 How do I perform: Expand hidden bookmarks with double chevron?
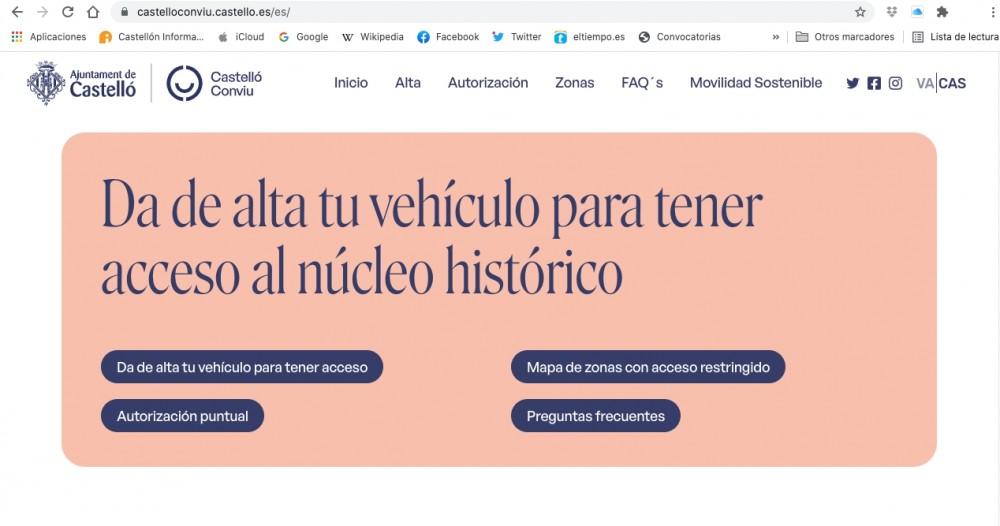pos(776,37)
